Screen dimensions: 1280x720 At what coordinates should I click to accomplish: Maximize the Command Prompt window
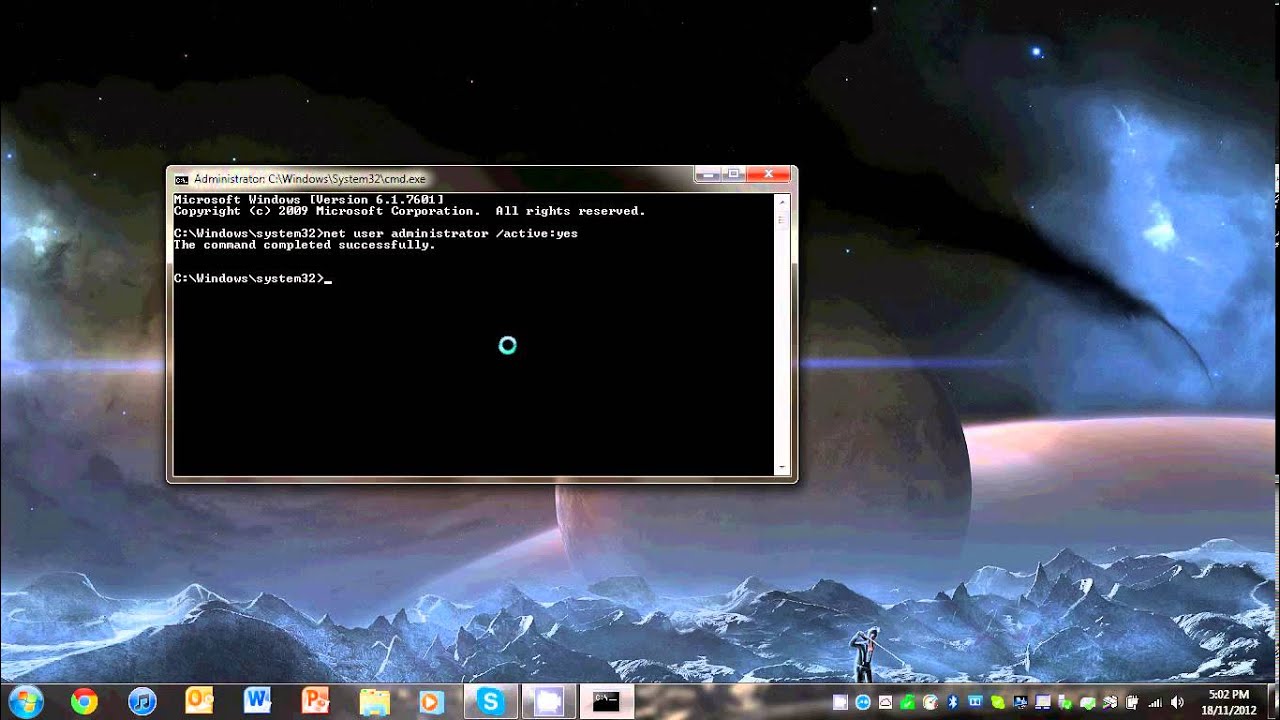(734, 175)
